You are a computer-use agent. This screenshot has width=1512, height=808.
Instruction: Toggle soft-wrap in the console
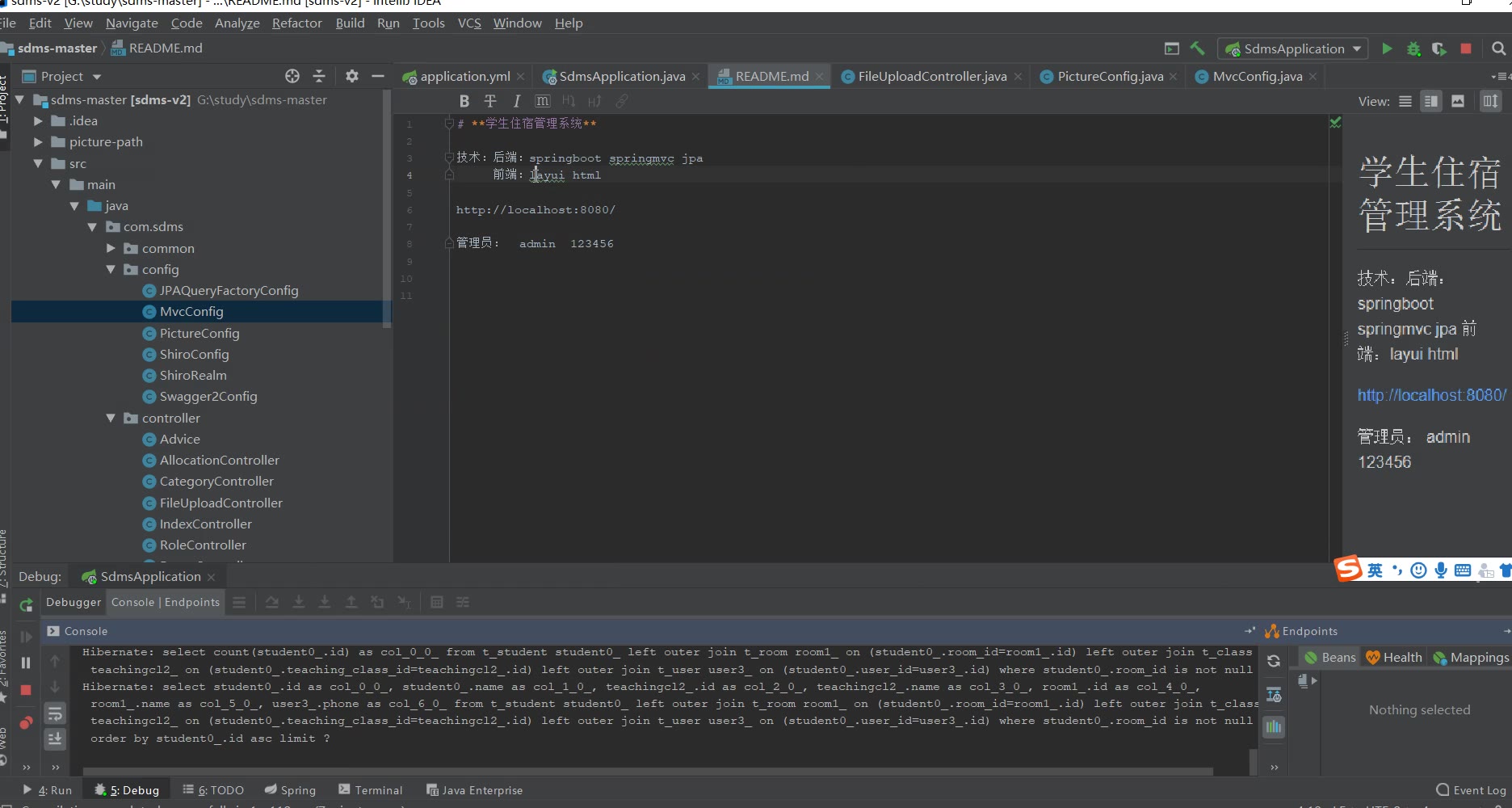point(55,713)
